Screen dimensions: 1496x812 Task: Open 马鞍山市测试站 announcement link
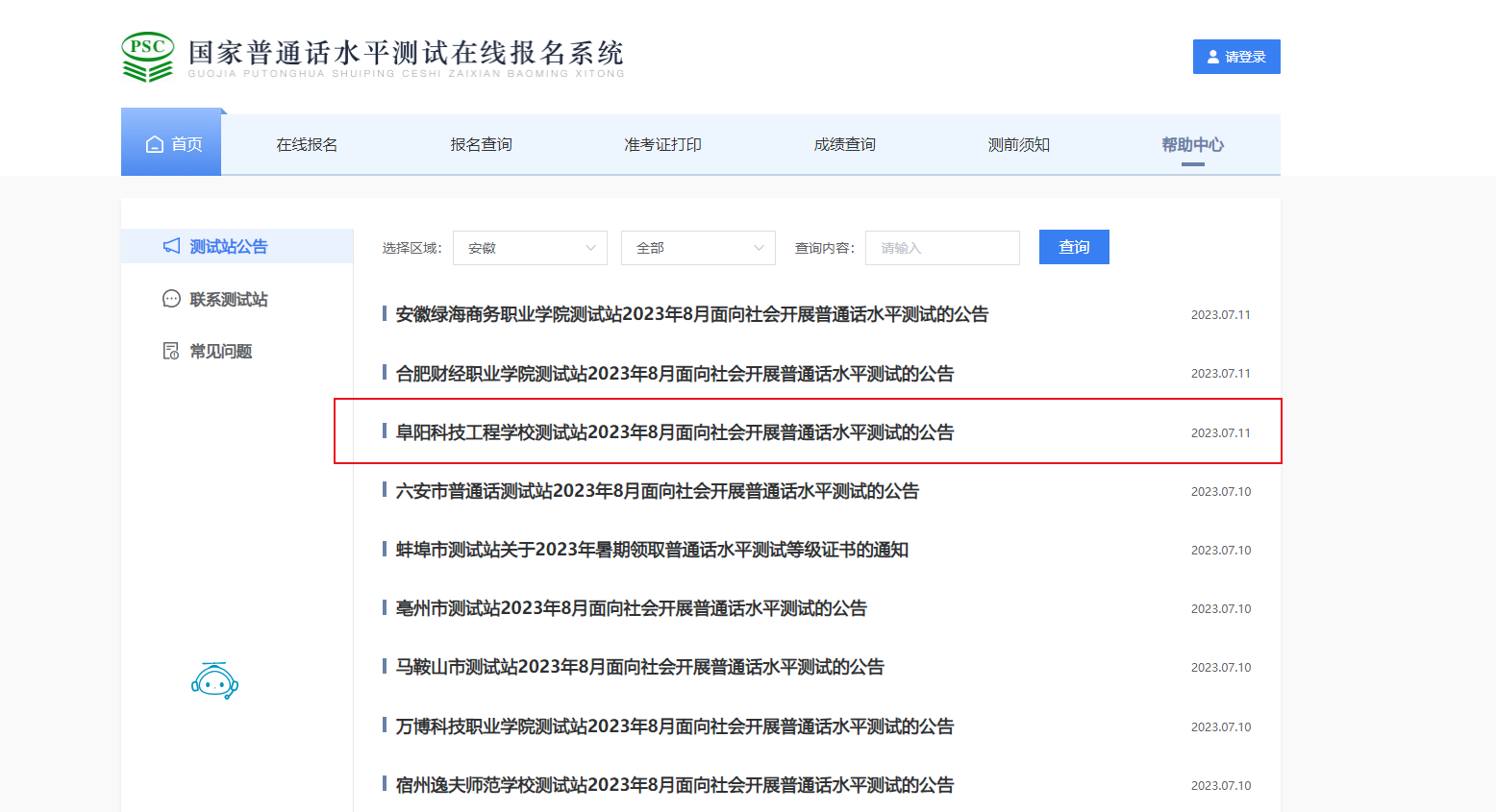click(x=639, y=667)
